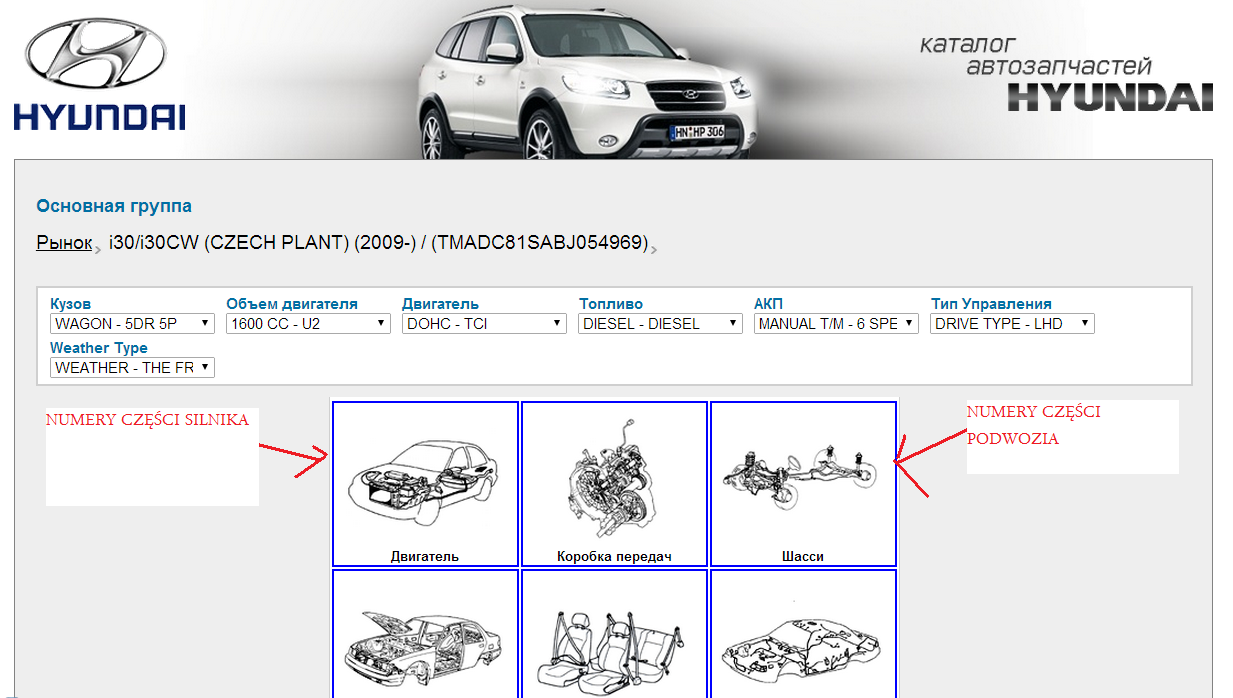Expand the Кузов dropdown showing WAGON - 5DR 5P
1233x698 pixels.
point(132,324)
